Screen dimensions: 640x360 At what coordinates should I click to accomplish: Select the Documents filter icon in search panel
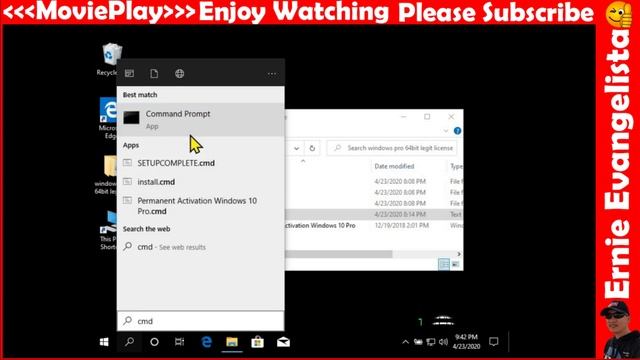click(154, 73)
